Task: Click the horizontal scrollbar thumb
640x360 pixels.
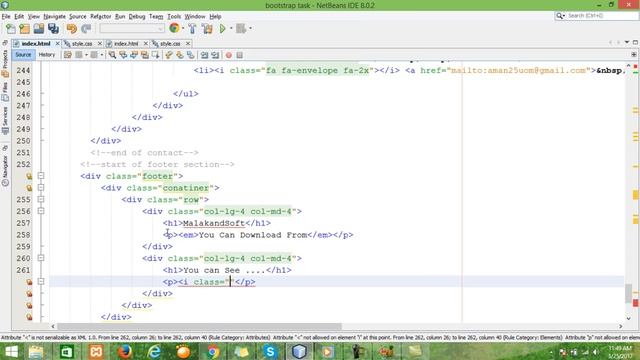Action: click(x=199, y=327)
